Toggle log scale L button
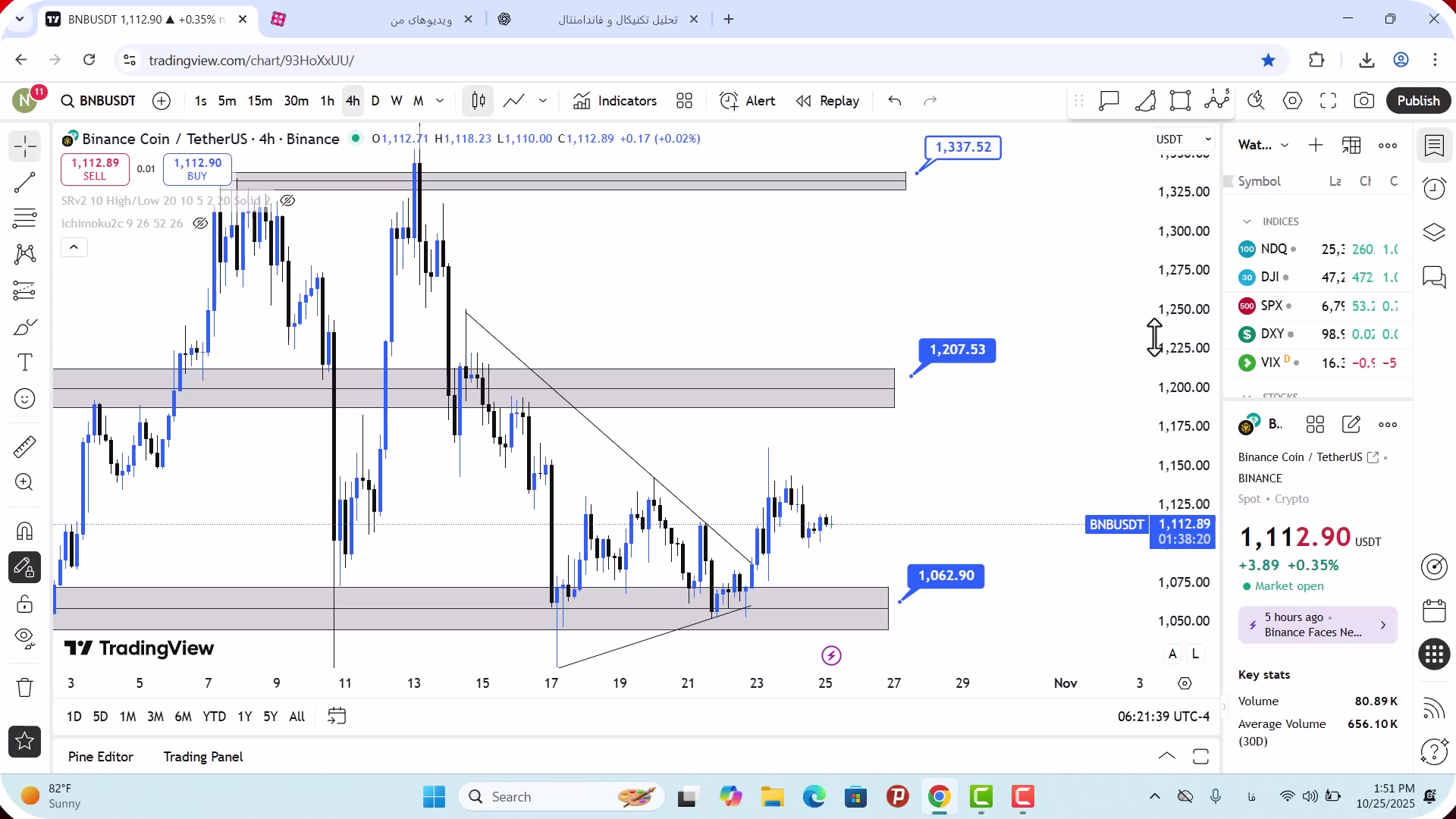 click(x=1196, y=654)
